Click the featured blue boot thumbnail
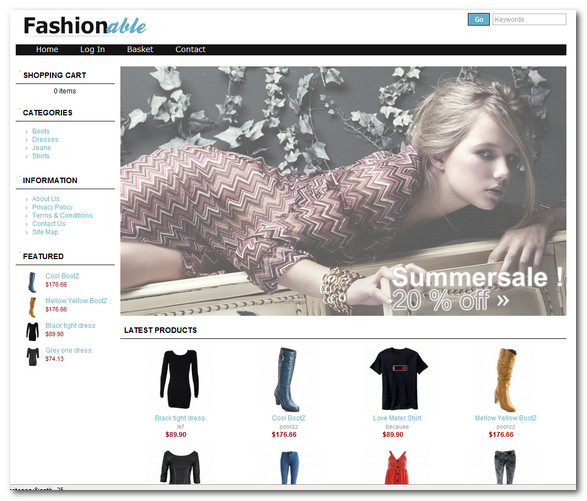Screen dimensions: 587x501 [33, 282]
